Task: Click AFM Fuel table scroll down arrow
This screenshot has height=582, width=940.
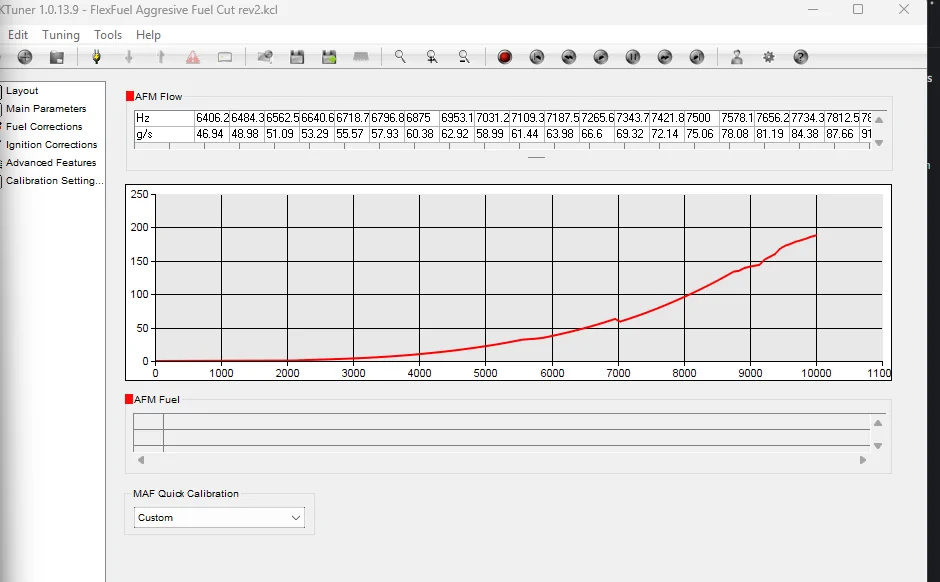Action: point(878,446)
